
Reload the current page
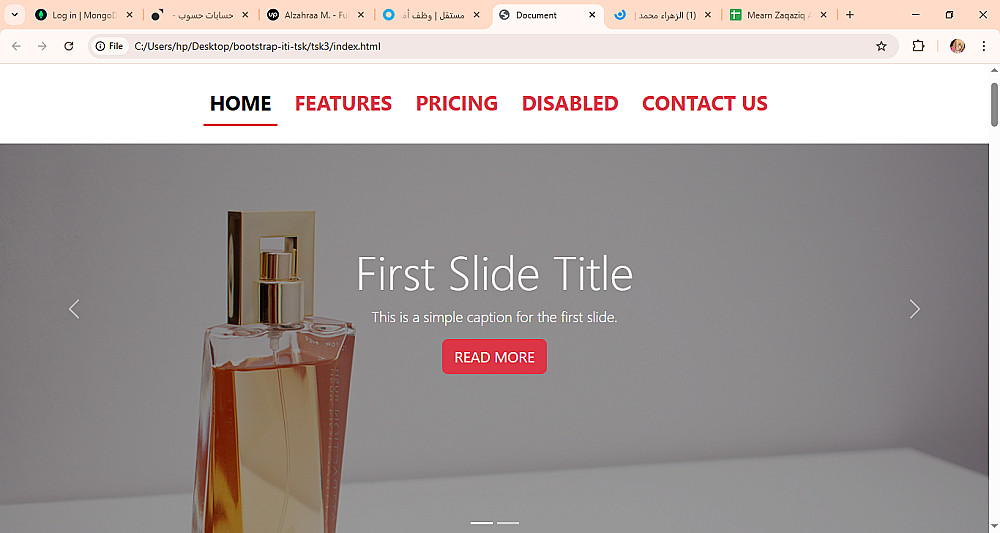[x=69, y=46]
